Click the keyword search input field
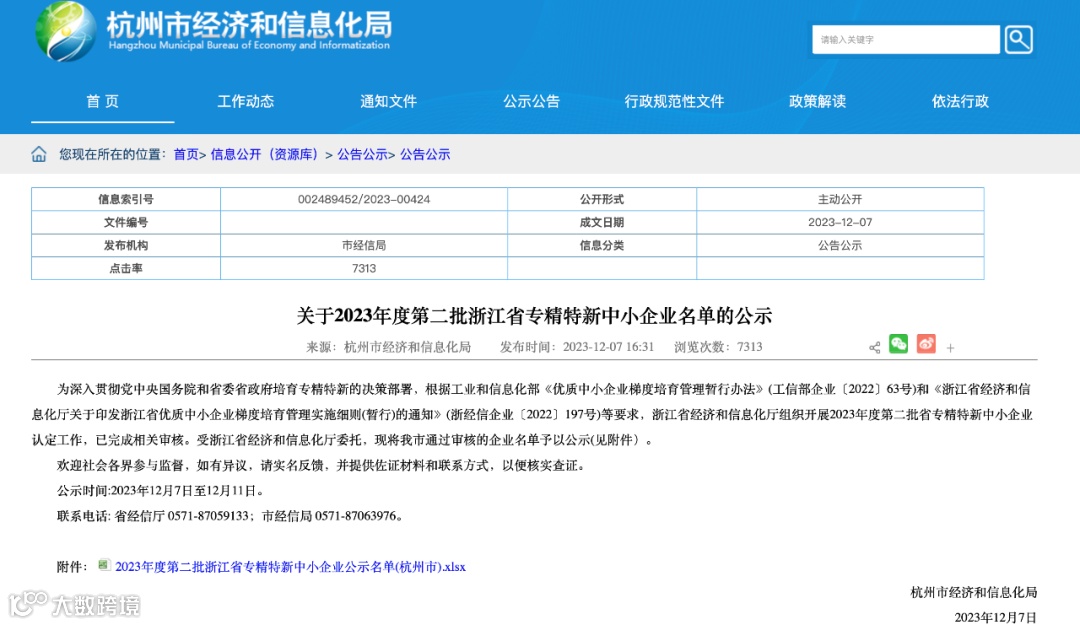 click(906, 39)
